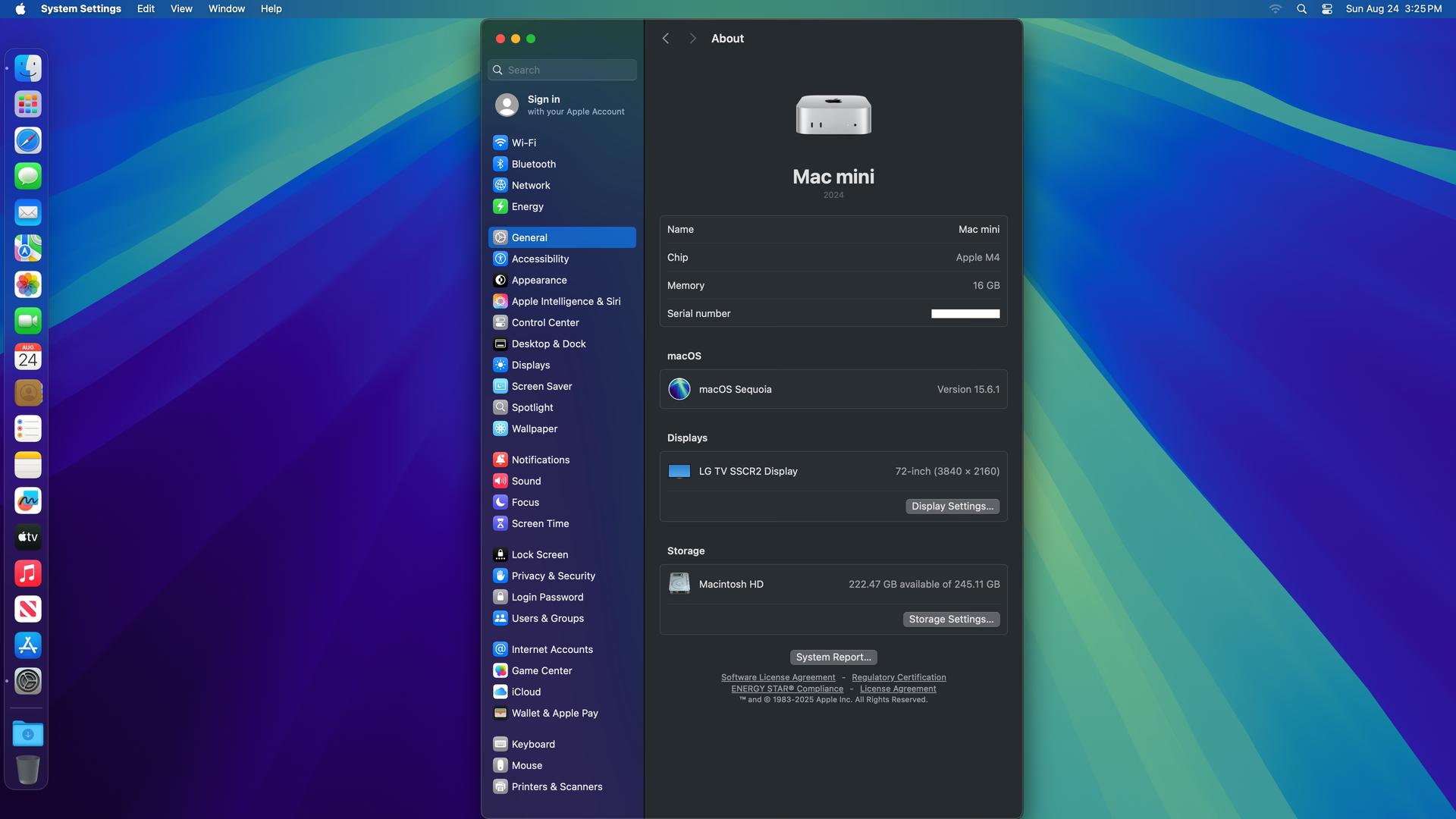This screenshot has width=1456, height=819.
Task: Open Finder from the Dock
Action: coord(28,68)
